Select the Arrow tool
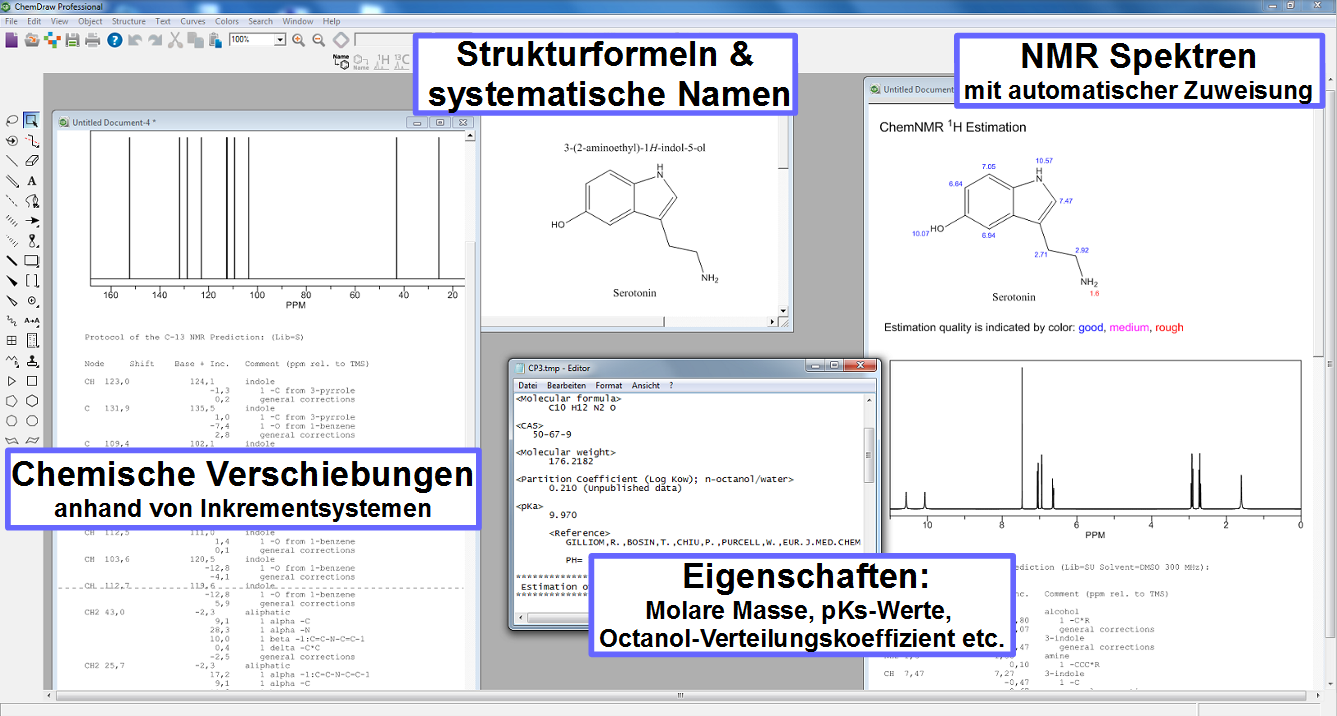This screenshot has height=716, width=1337. [32, 221]
